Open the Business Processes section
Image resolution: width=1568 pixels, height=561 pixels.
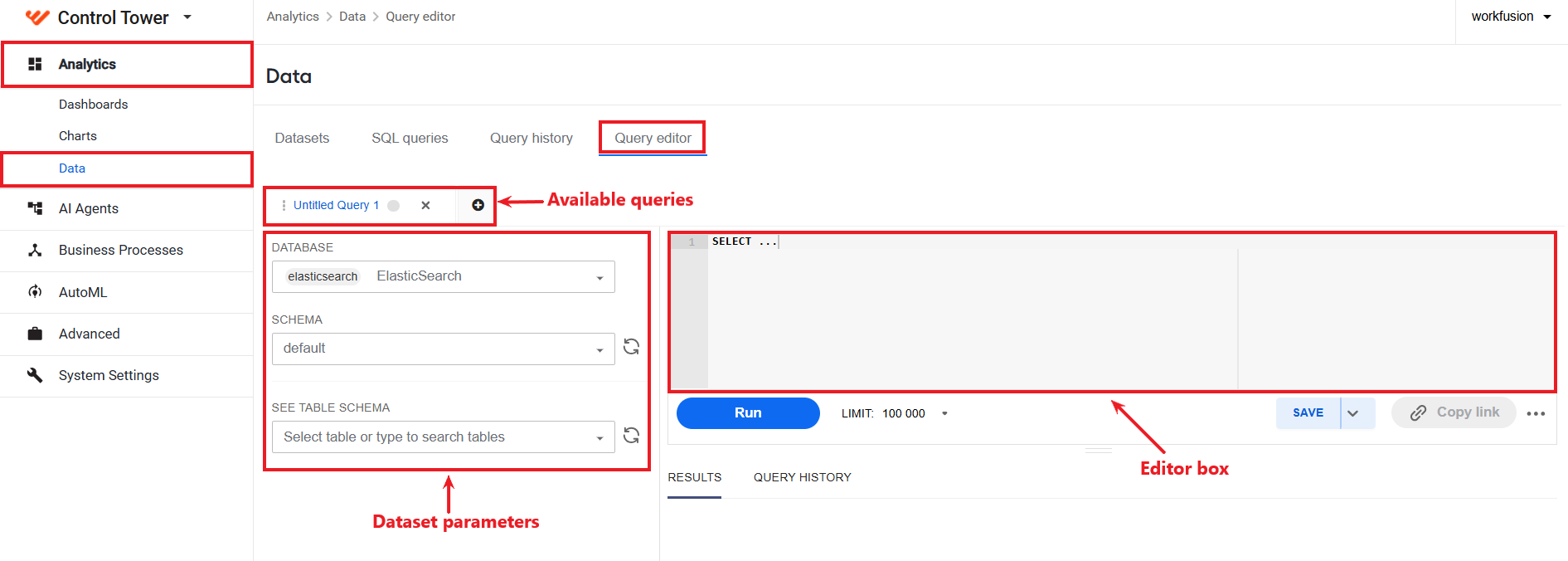(120, 250)
